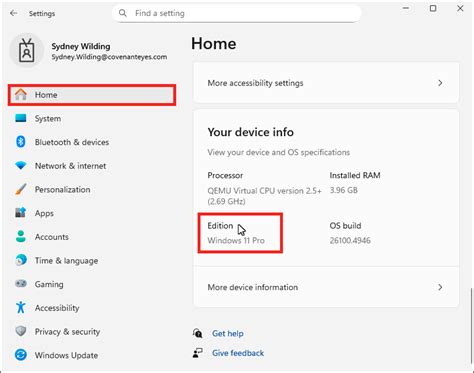Image resolution: width=474 pixels, height=373 pixels.
Task: Open the Home settings page
Action: pyautogui.click(x=92, y=95)
